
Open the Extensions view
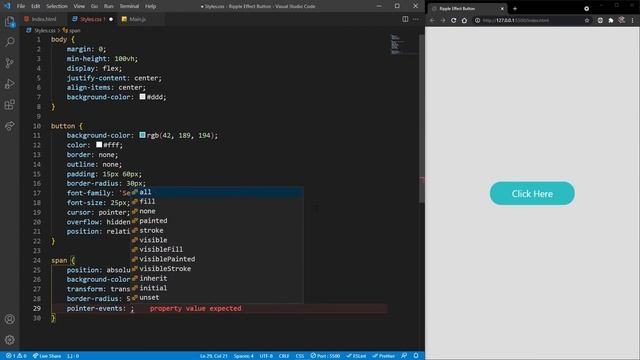(x=10, y=104)
